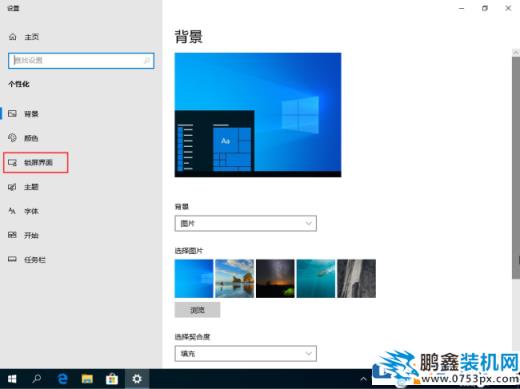Select the 字体 fonts icon
This screenshot has width=520, height=389.
point(12,211)
